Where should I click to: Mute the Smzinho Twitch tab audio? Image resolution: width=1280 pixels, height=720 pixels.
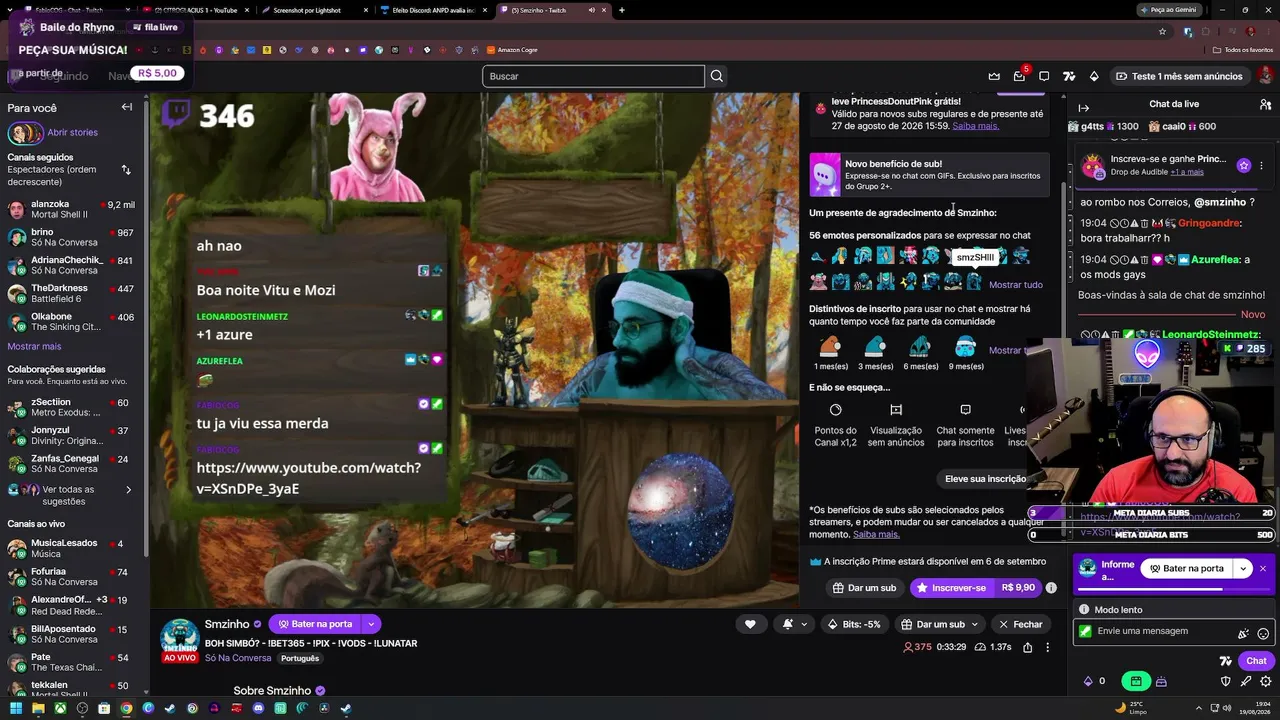[x=591, y=10]
